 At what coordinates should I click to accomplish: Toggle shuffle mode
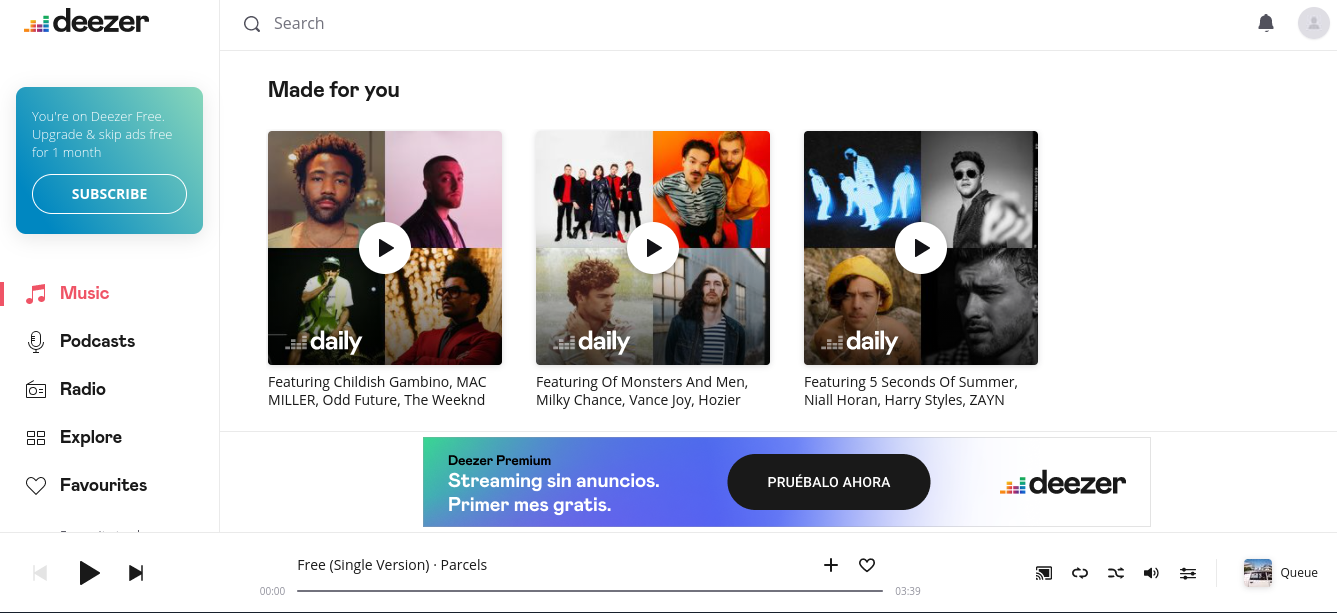pyautogui.click(x=1115, y=573)
